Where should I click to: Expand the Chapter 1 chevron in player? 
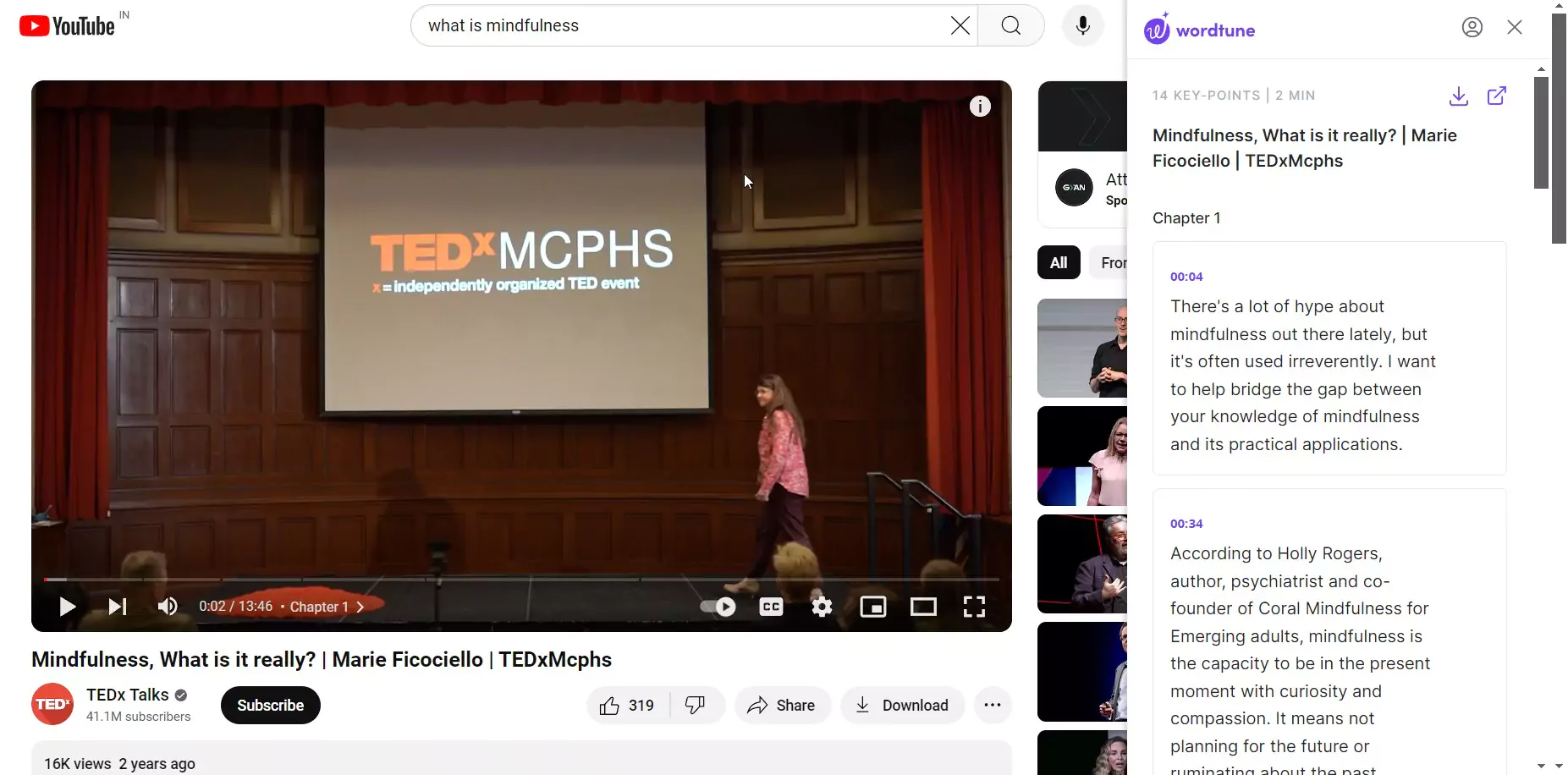coord(360,607)
